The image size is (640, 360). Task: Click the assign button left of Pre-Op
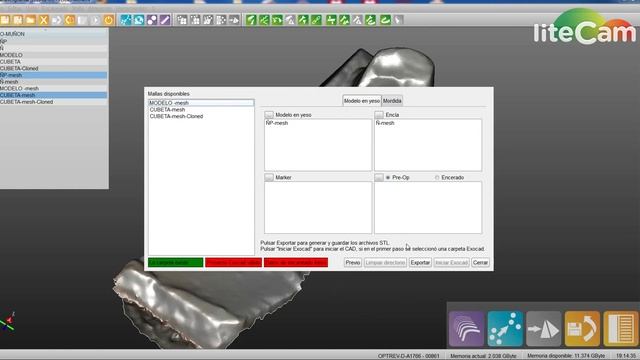379,177
